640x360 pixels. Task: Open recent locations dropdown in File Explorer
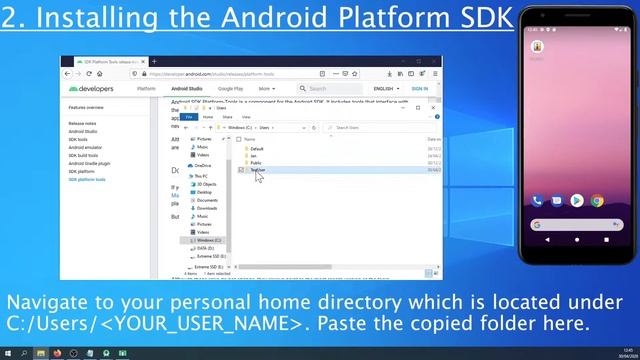point(204,128)
